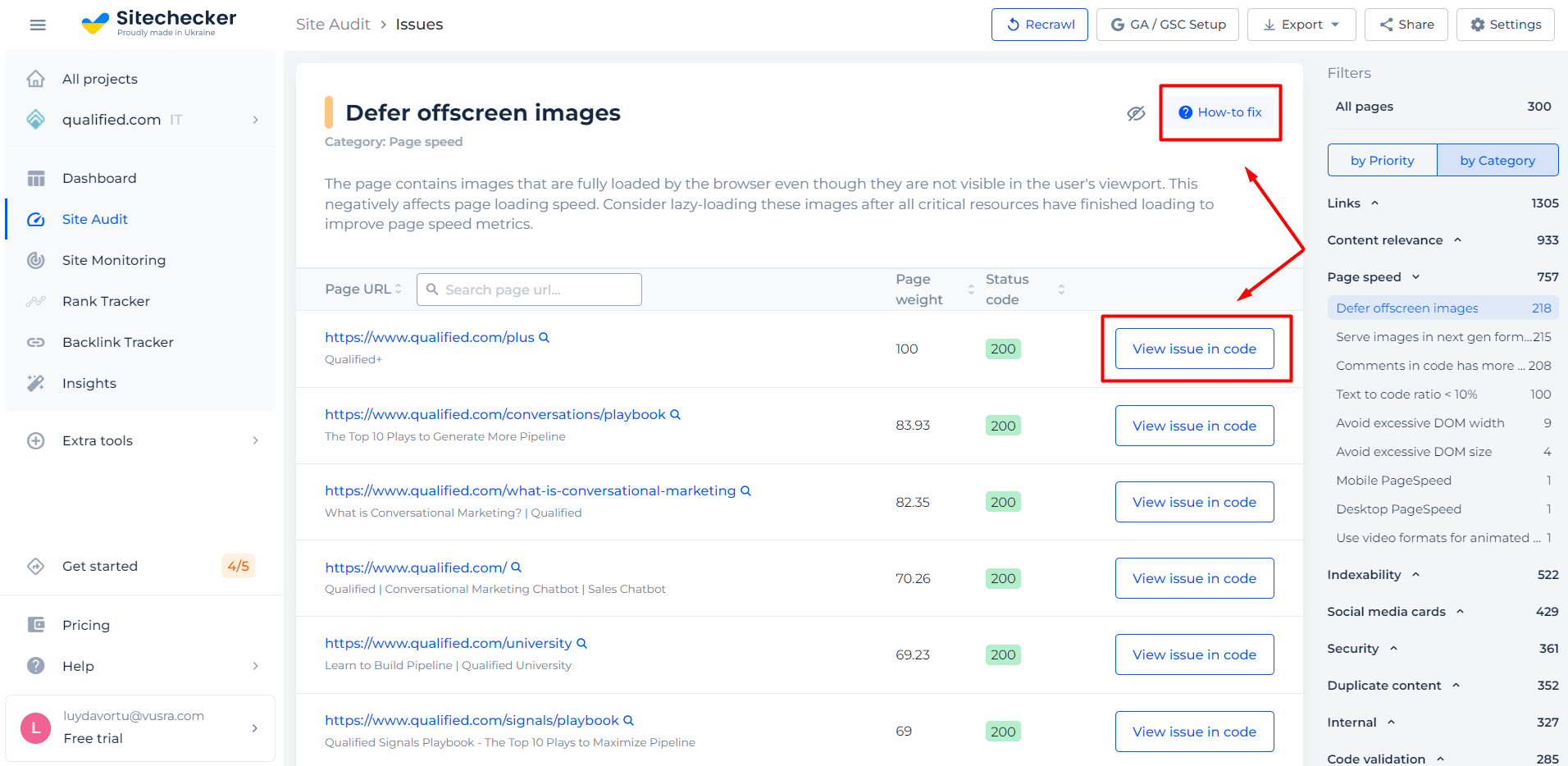This screenshot has width=1568, height=766.
Task: Go to Site Audit breadcrumb
Action: click(333, 25)
